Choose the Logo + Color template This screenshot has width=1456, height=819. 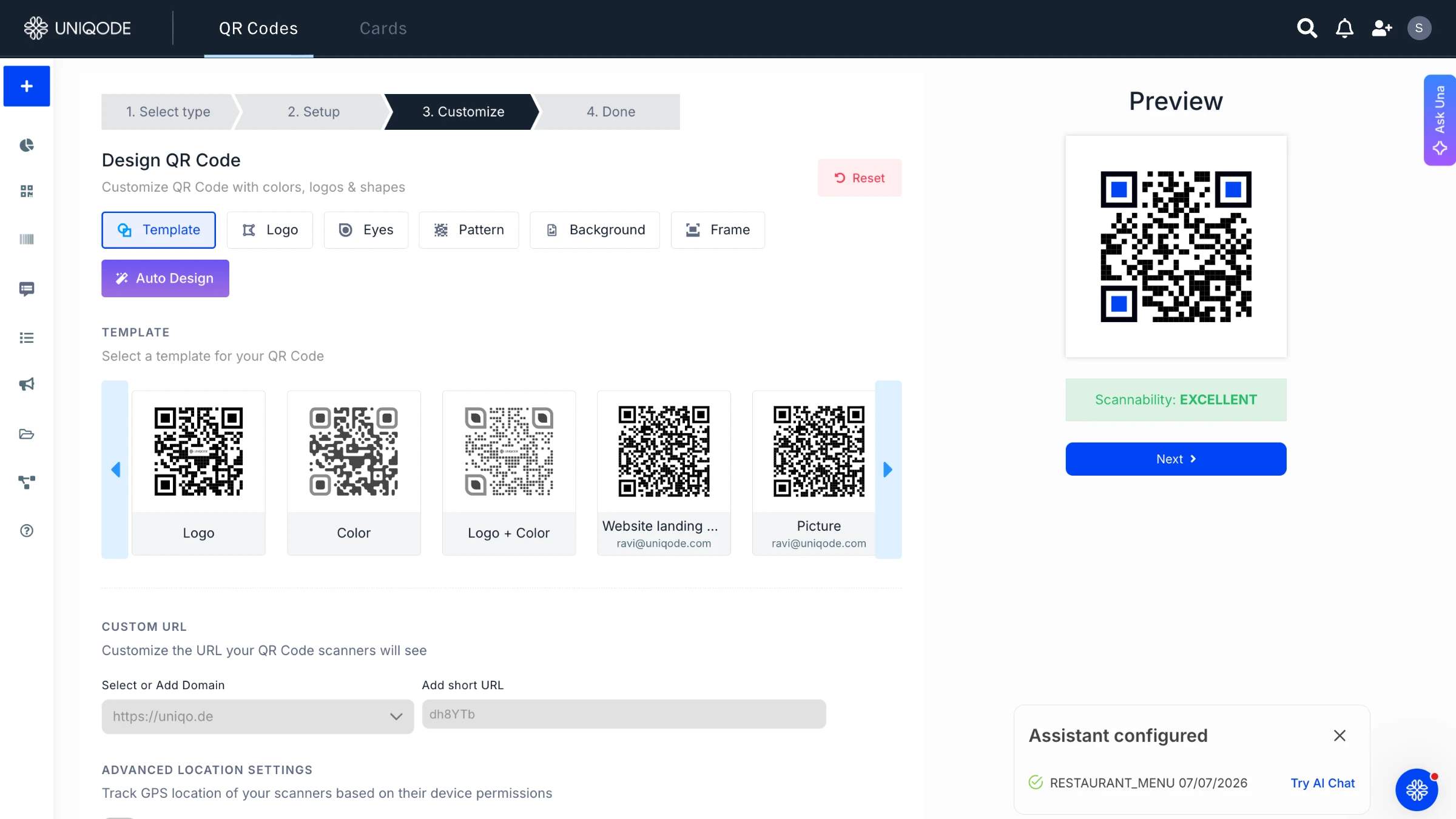click(x=509, y=473)
